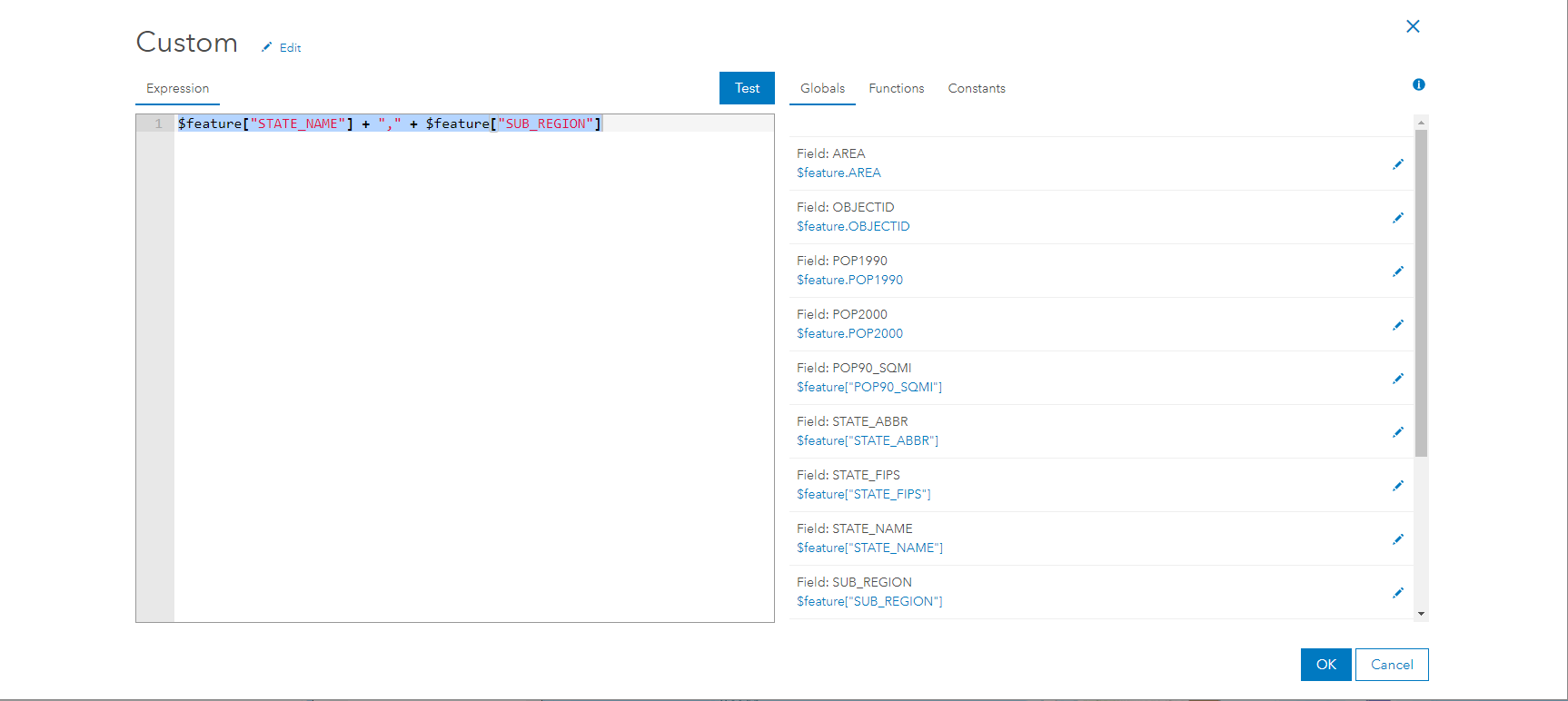
Task: Insert $feature.POP2000 into expression
Action: click(x=849, y=333)
